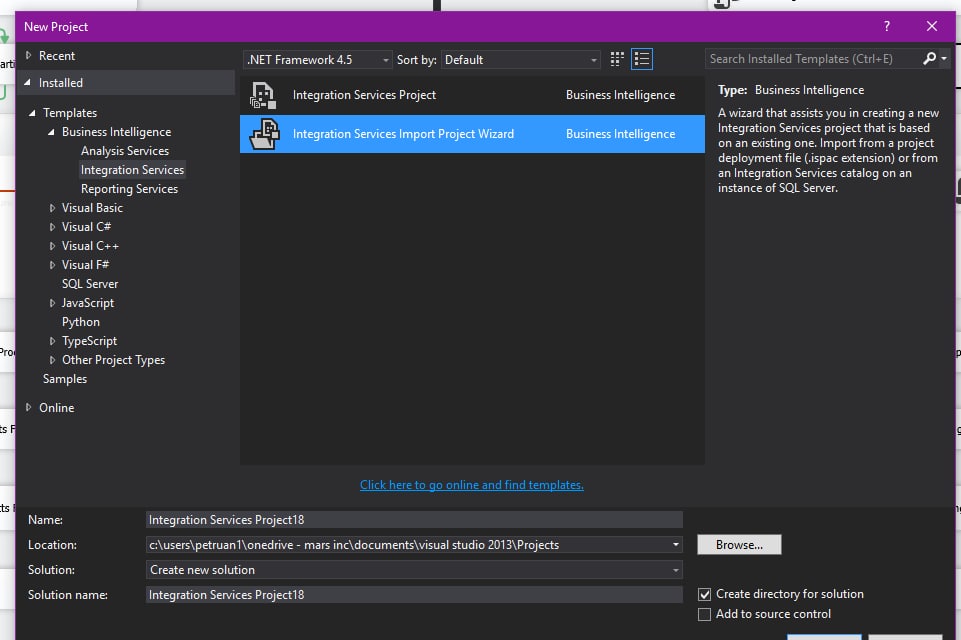Open the search options dropdown arrow

(x=944, y=58)
